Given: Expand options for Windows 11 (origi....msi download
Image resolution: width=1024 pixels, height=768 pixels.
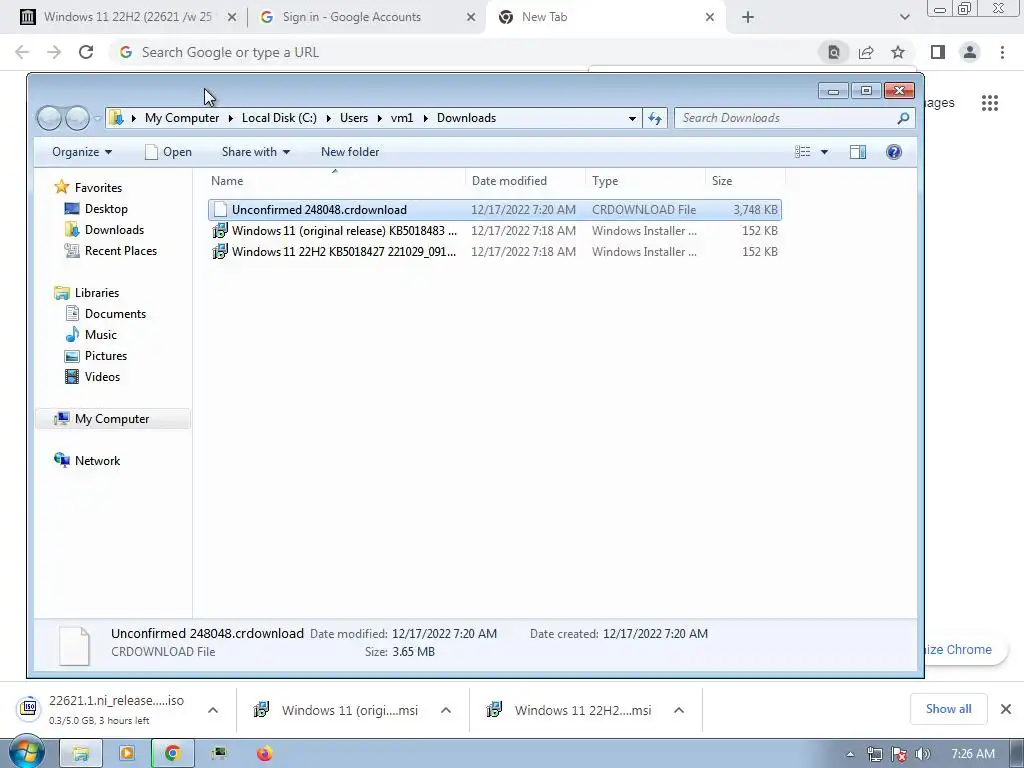Looking at the screenshot, I should [446, 710].
